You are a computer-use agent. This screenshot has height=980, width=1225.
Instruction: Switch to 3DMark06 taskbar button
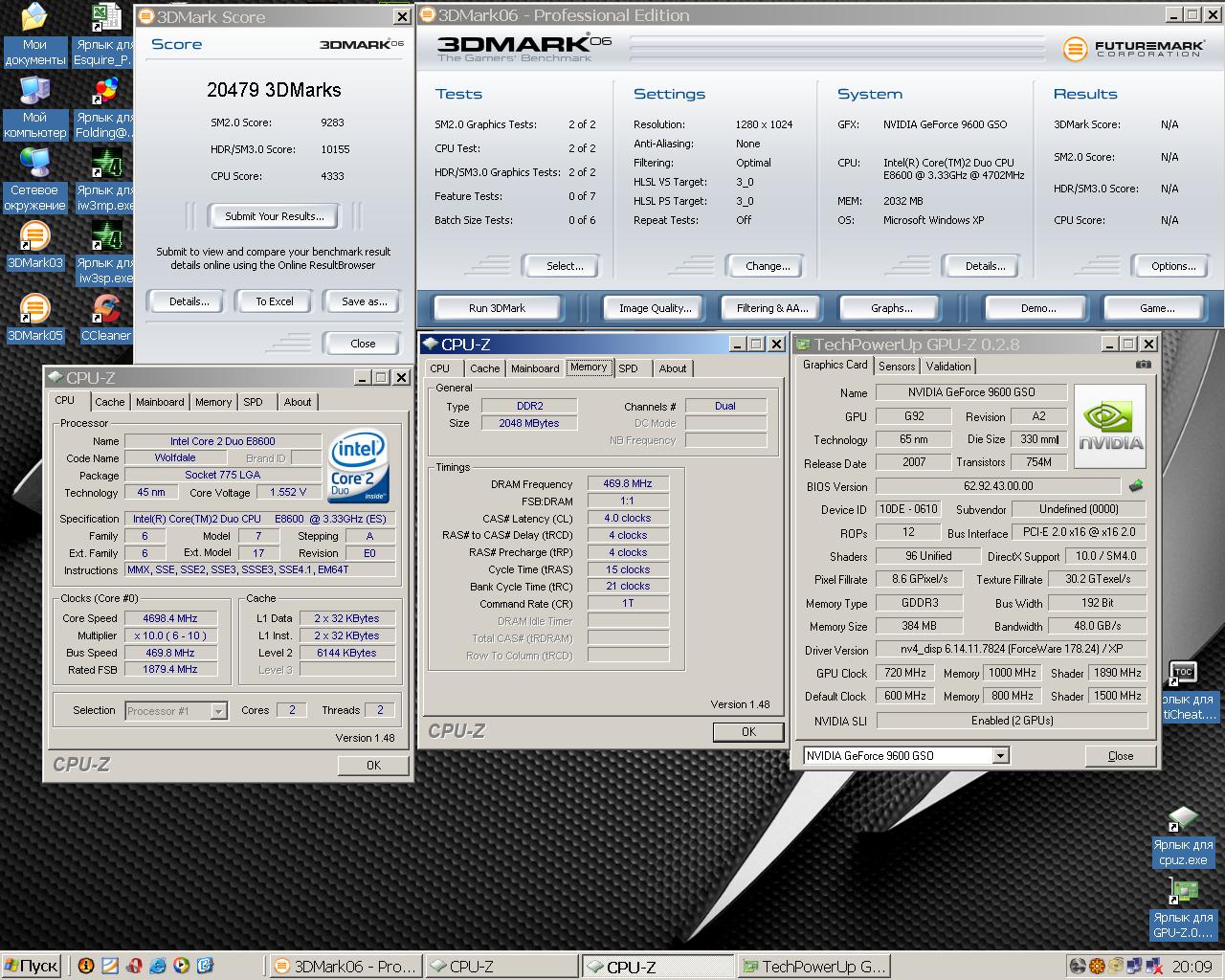coord(344,967)
